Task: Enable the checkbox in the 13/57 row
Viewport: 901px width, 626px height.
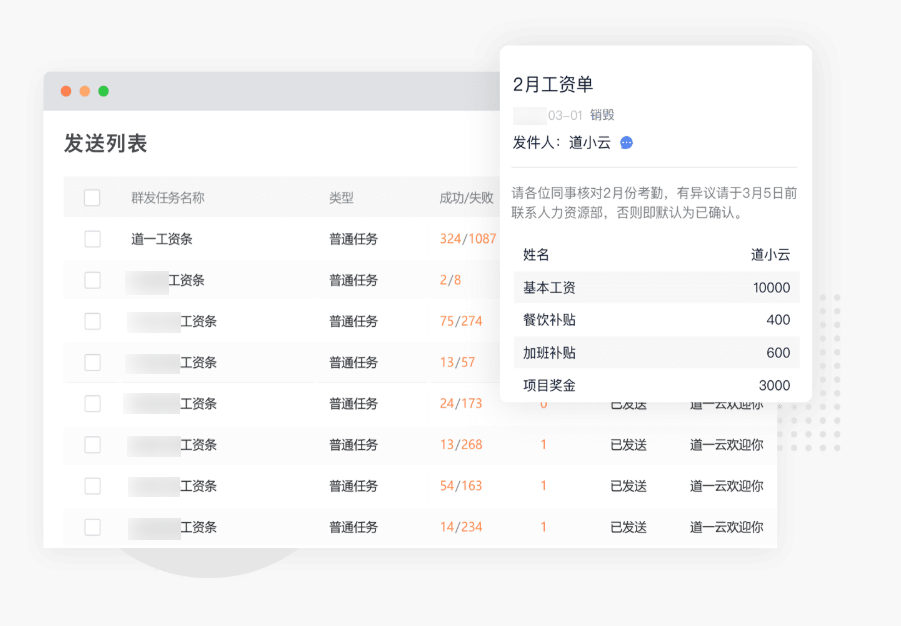Action: [x=92, y=362]
